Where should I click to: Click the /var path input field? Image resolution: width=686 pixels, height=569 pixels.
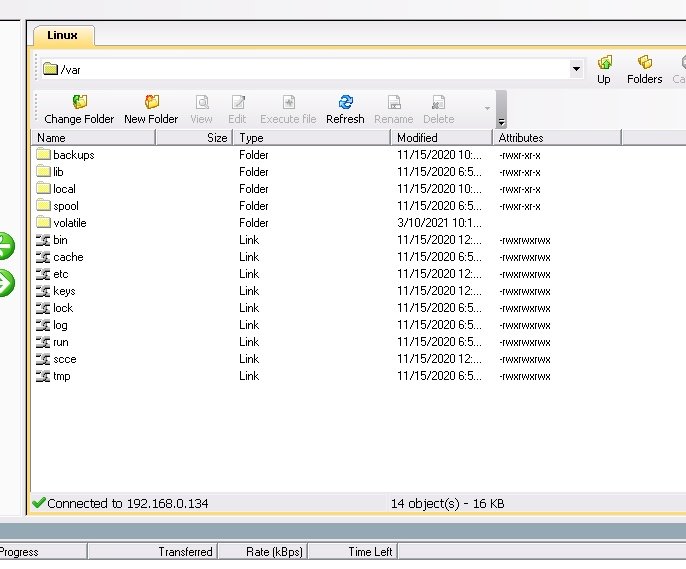[300, 70]
